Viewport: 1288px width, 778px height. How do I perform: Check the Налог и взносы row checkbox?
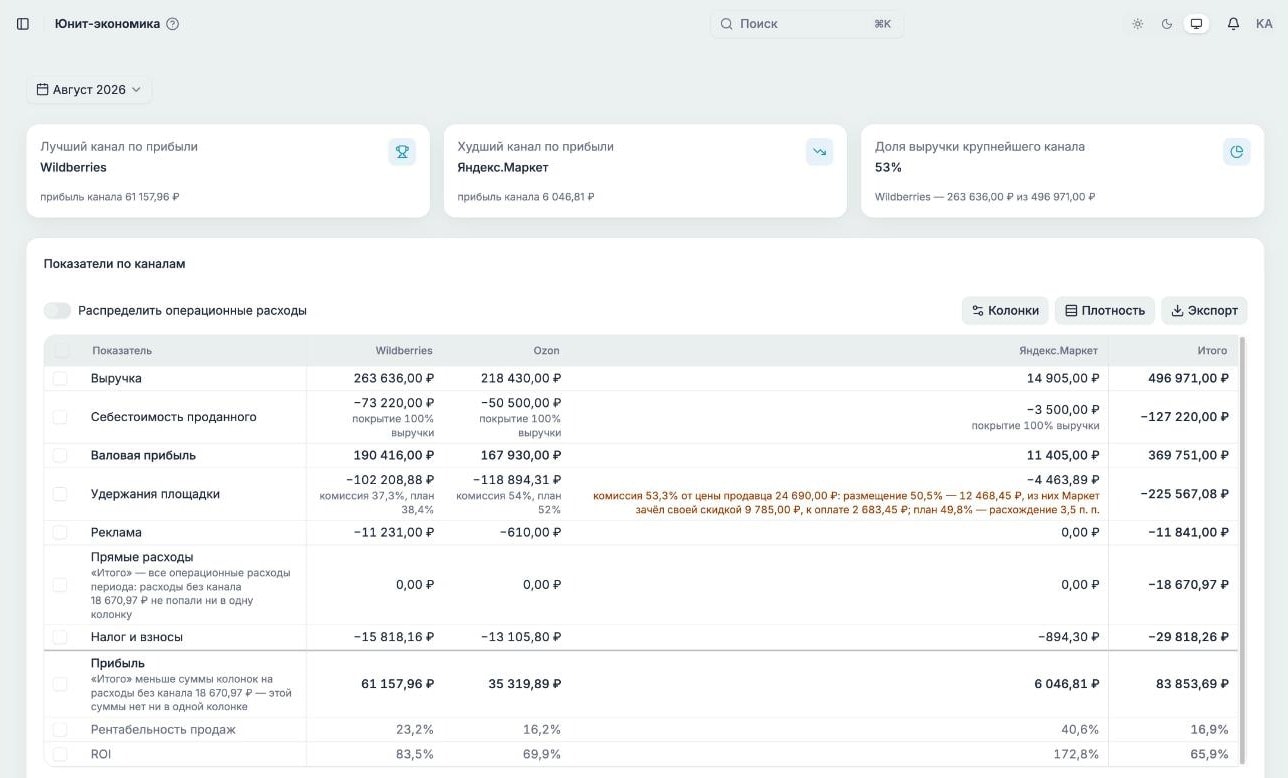[x=60, y=637]
